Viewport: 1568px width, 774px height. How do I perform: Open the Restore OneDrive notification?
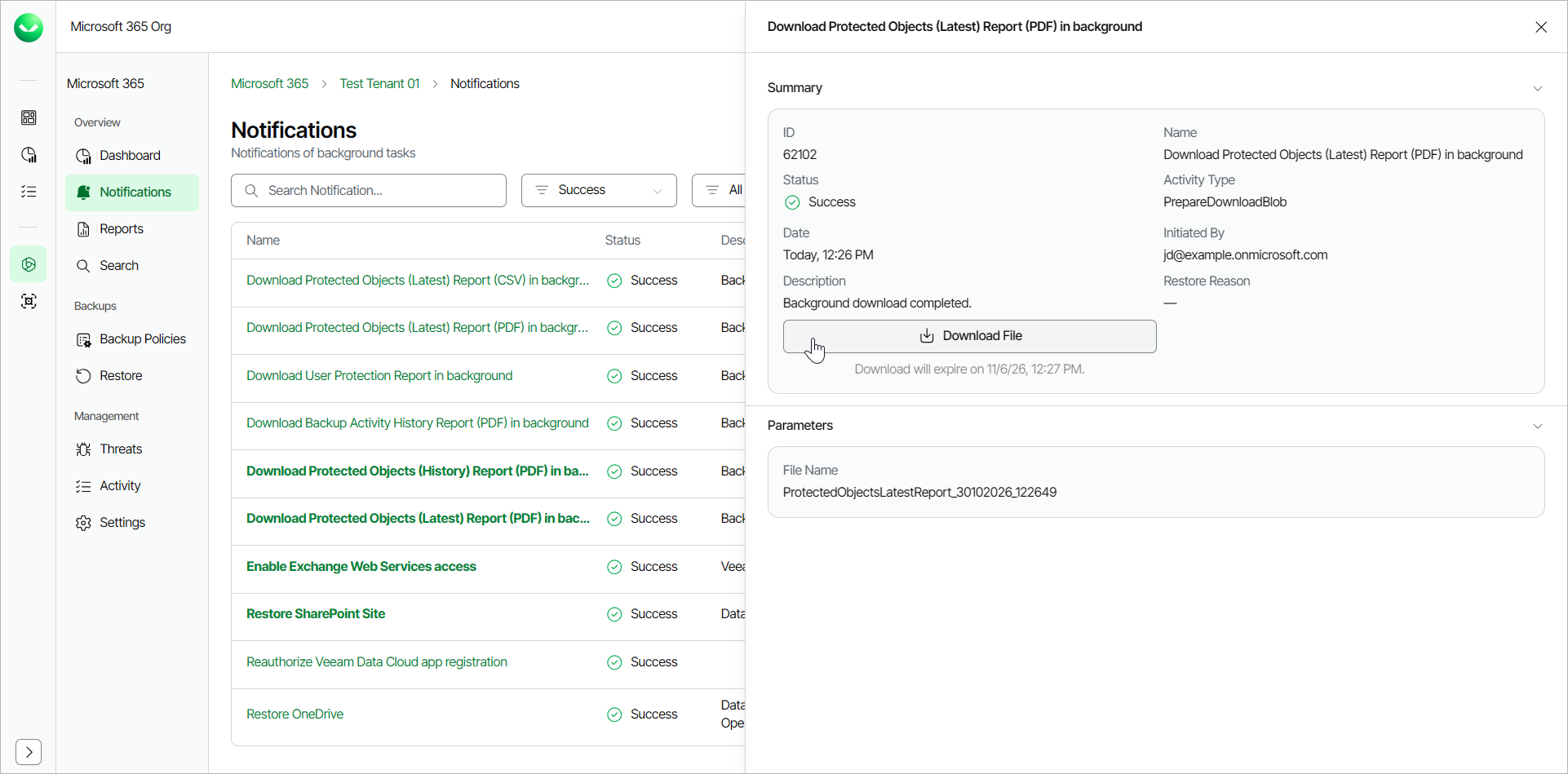[295, 714]
